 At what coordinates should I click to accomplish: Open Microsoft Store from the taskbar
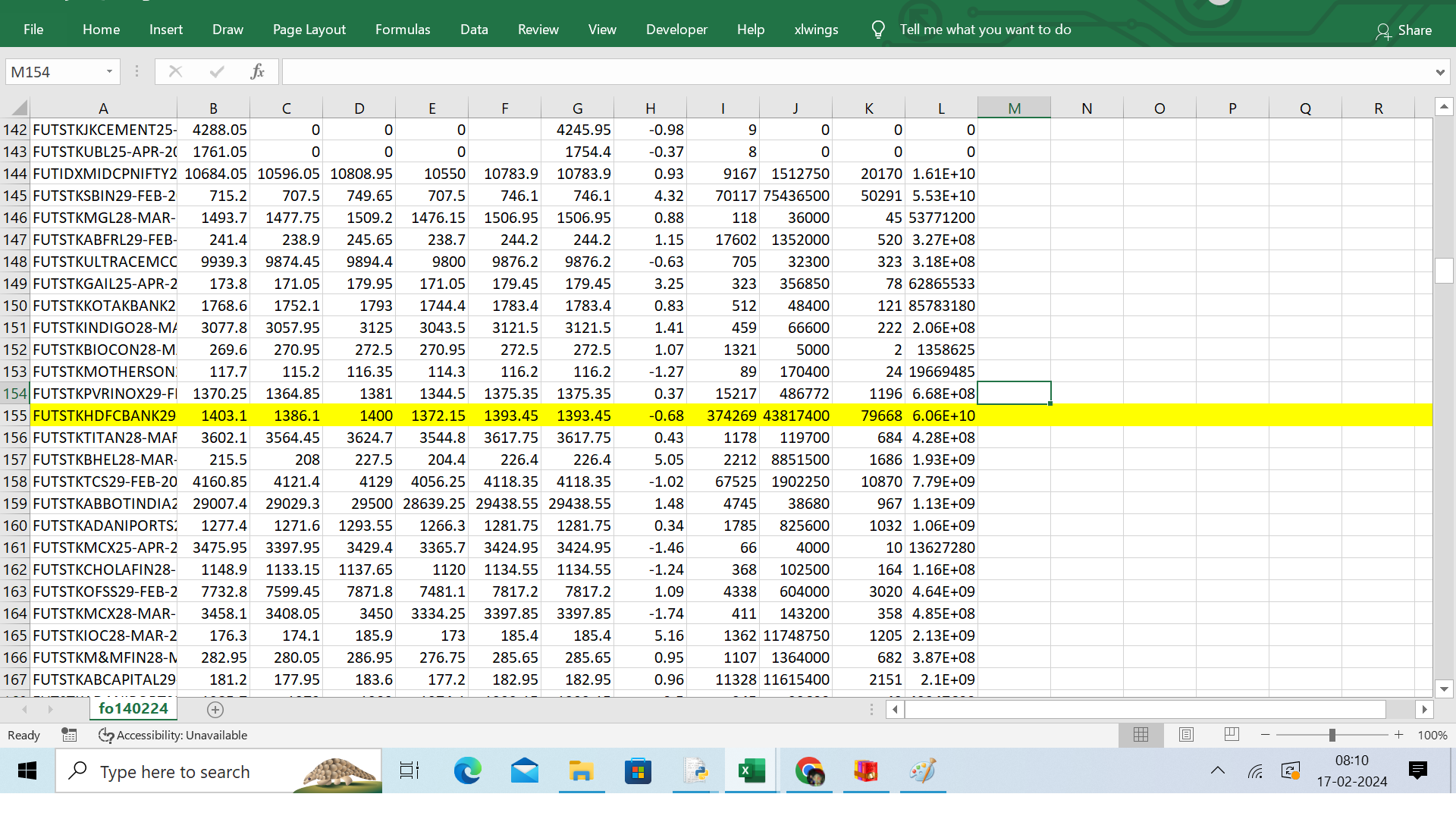point(638,771)
